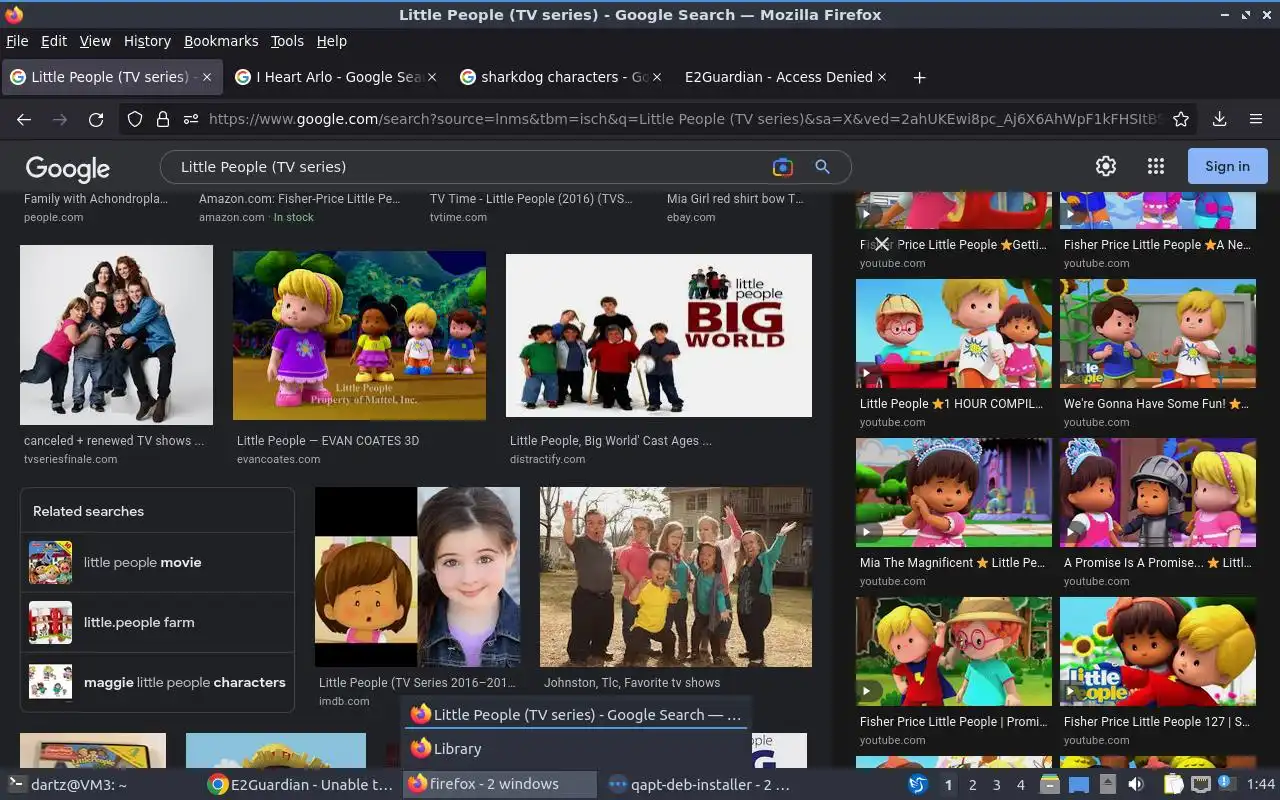Open the Edit menu

(53, 41)
